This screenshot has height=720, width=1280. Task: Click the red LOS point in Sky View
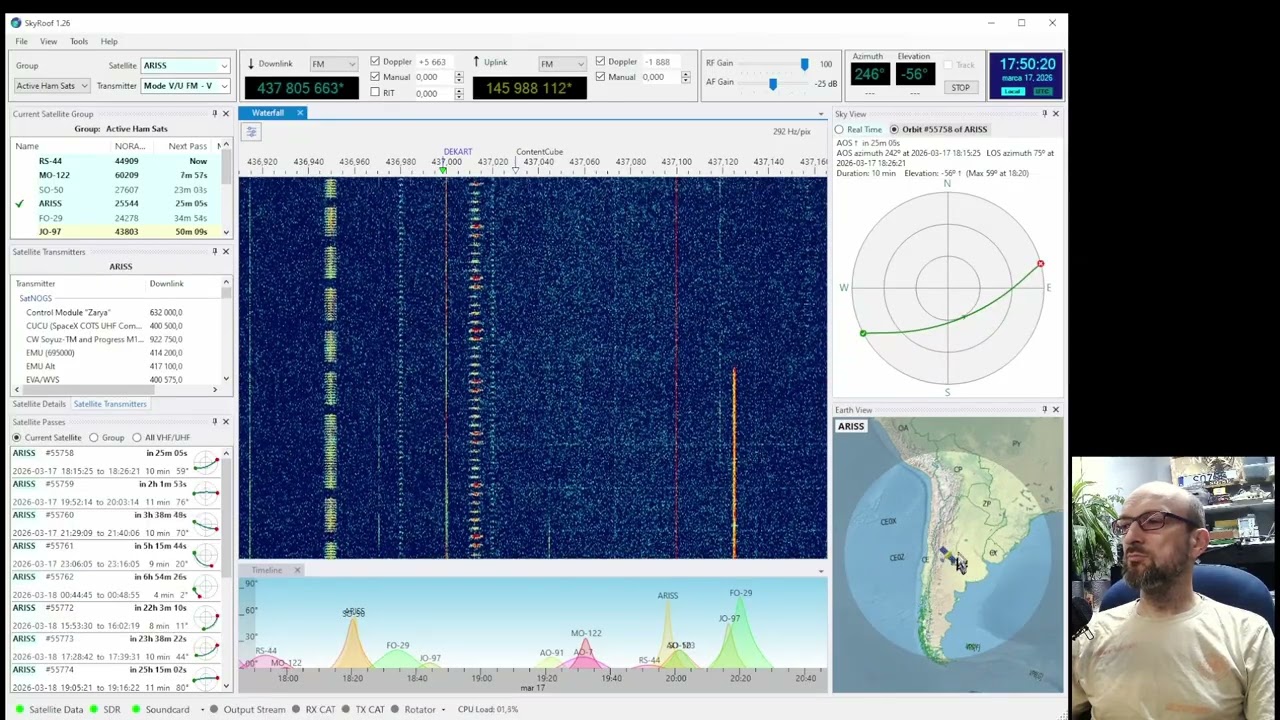click(1040, 264)
